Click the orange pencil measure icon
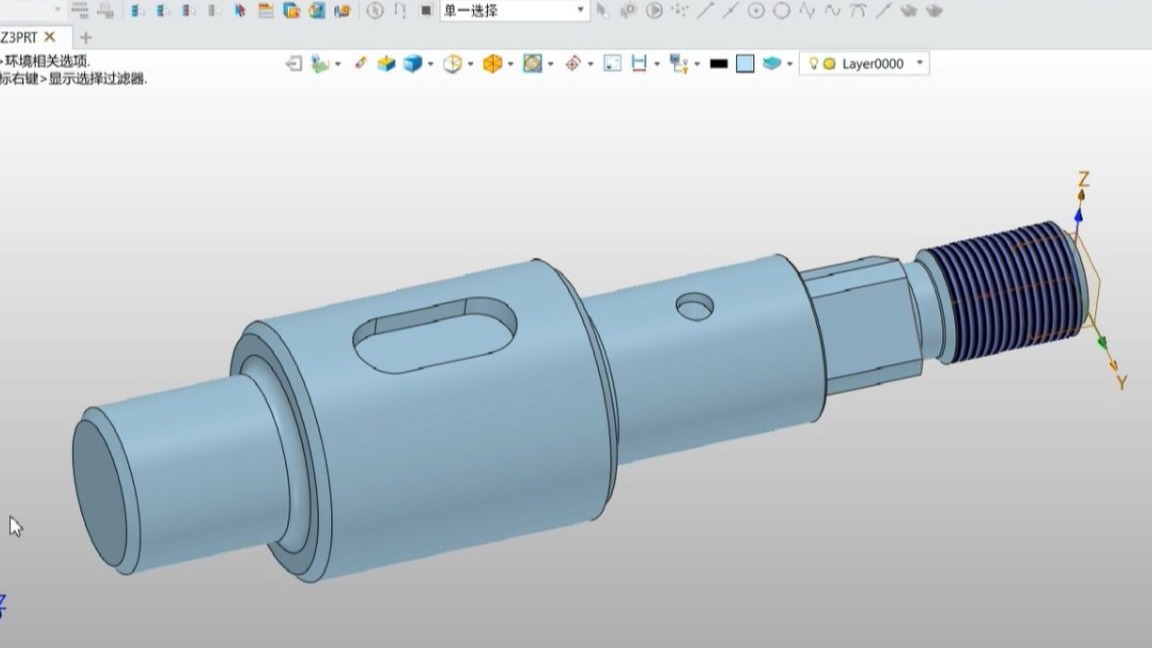Image resolution: width=1152 pixels, height=648 pixels. 360,63
